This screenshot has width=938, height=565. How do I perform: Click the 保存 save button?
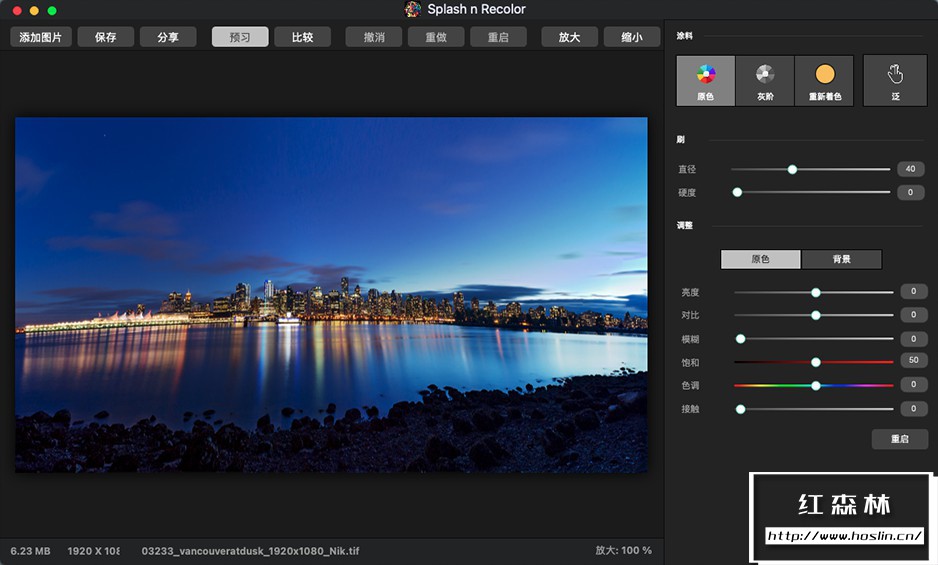105,37
